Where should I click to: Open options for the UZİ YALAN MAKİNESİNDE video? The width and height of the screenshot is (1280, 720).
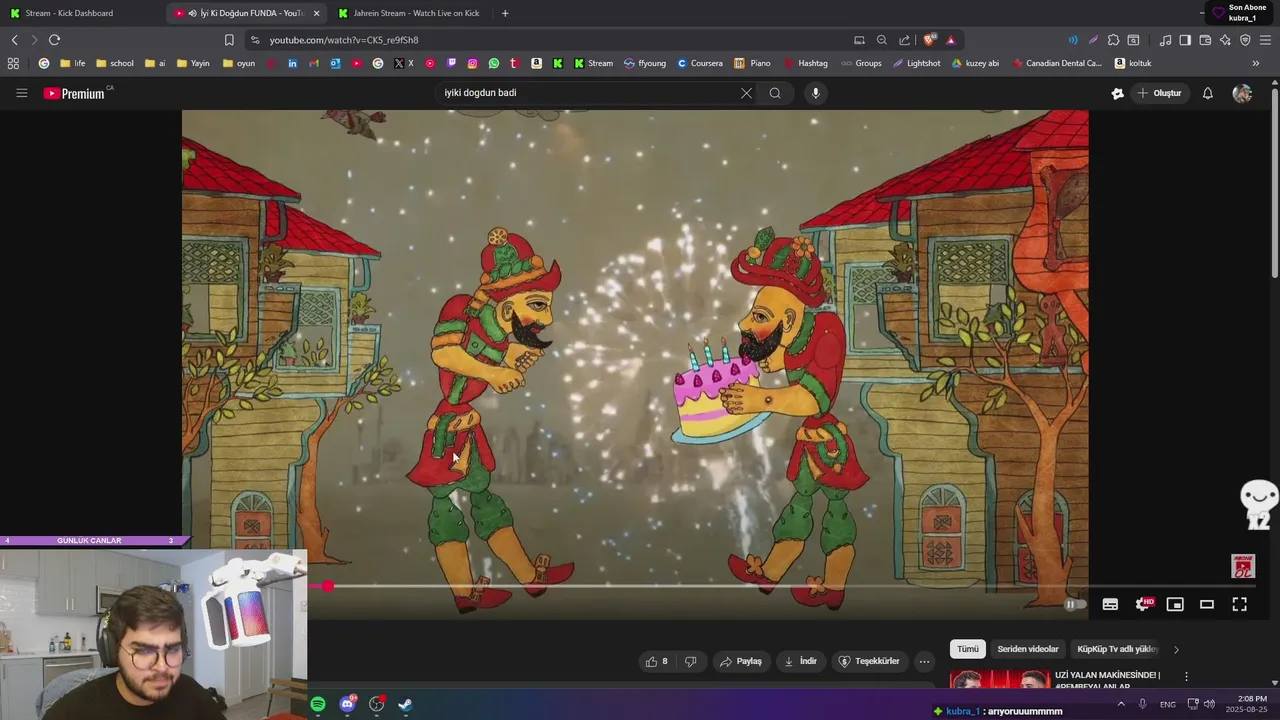point(1186,677)
